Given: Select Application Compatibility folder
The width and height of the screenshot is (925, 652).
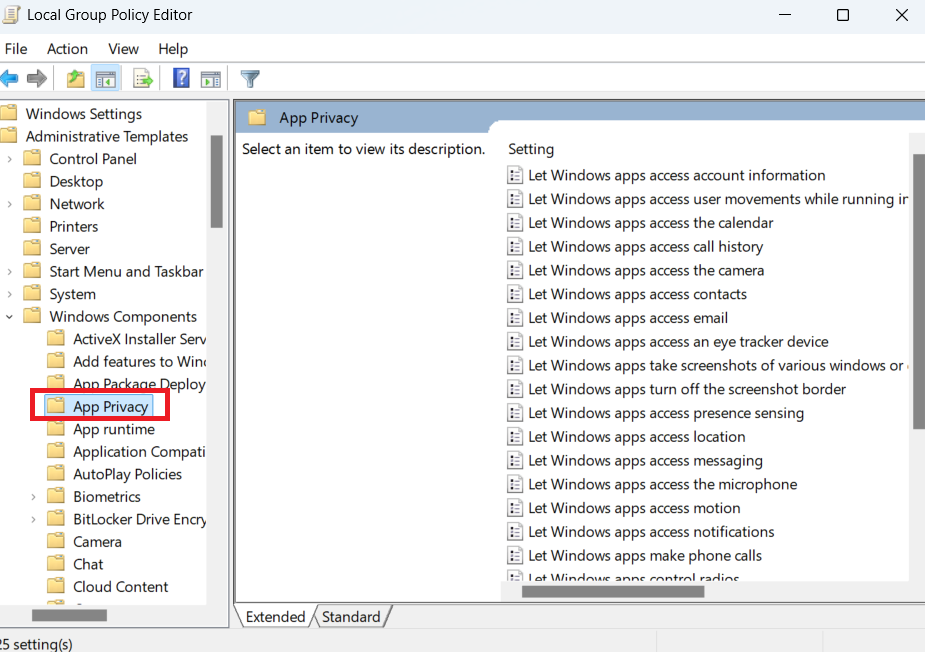Looking at the screenshot, I should 139,451.
